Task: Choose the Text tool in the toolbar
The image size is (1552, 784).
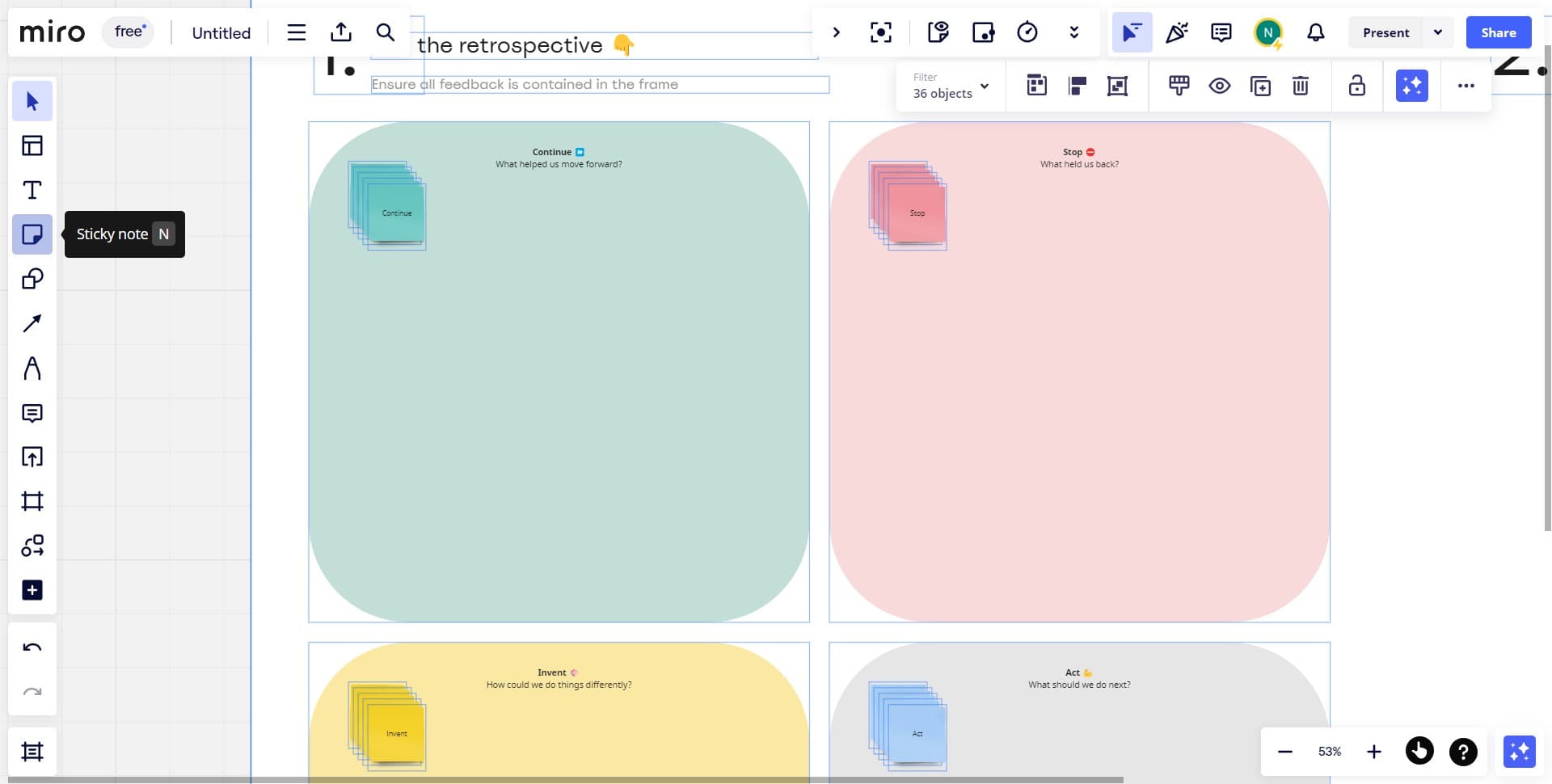Action: (x=32, y=190)
